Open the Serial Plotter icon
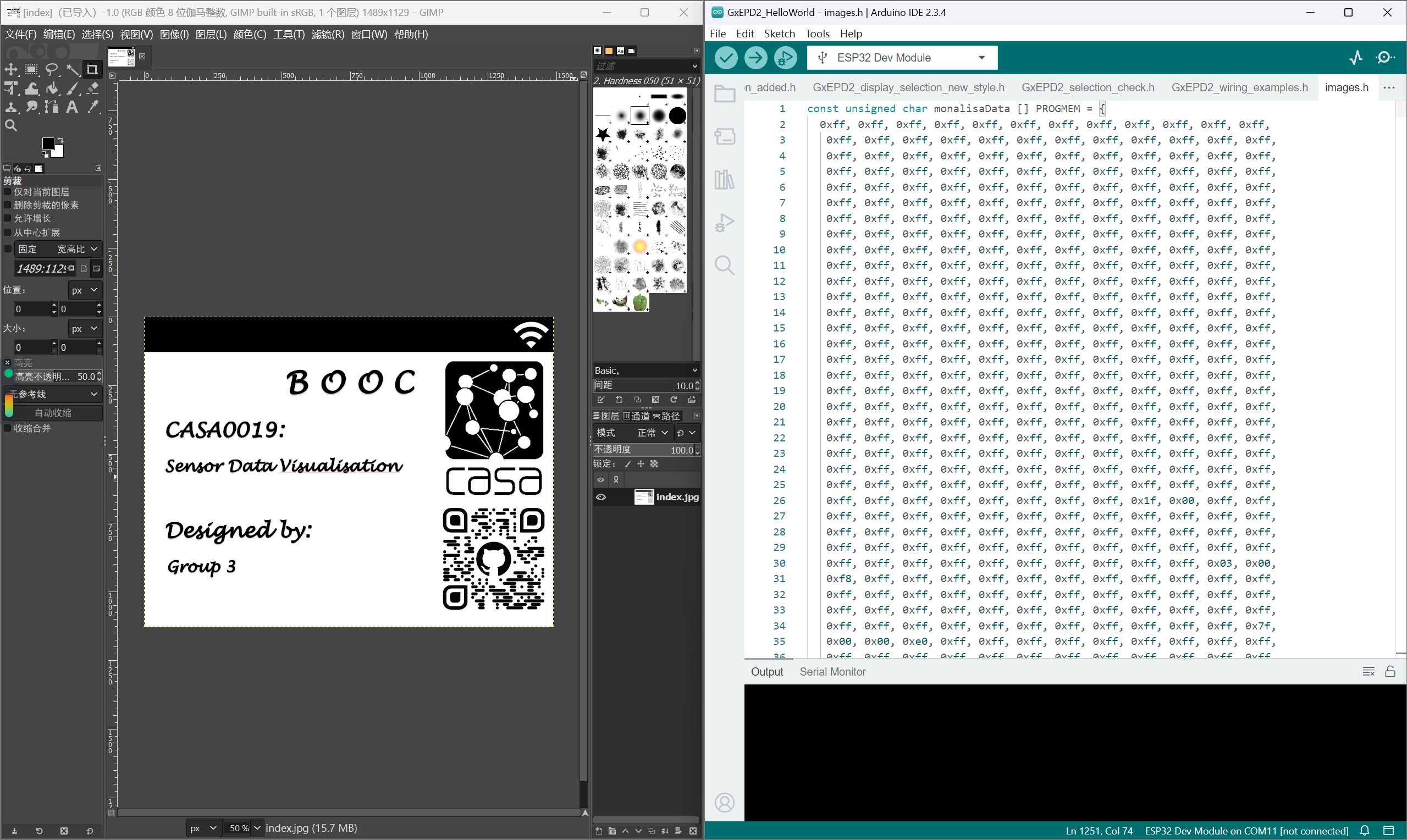 (x=1355, y=58)
